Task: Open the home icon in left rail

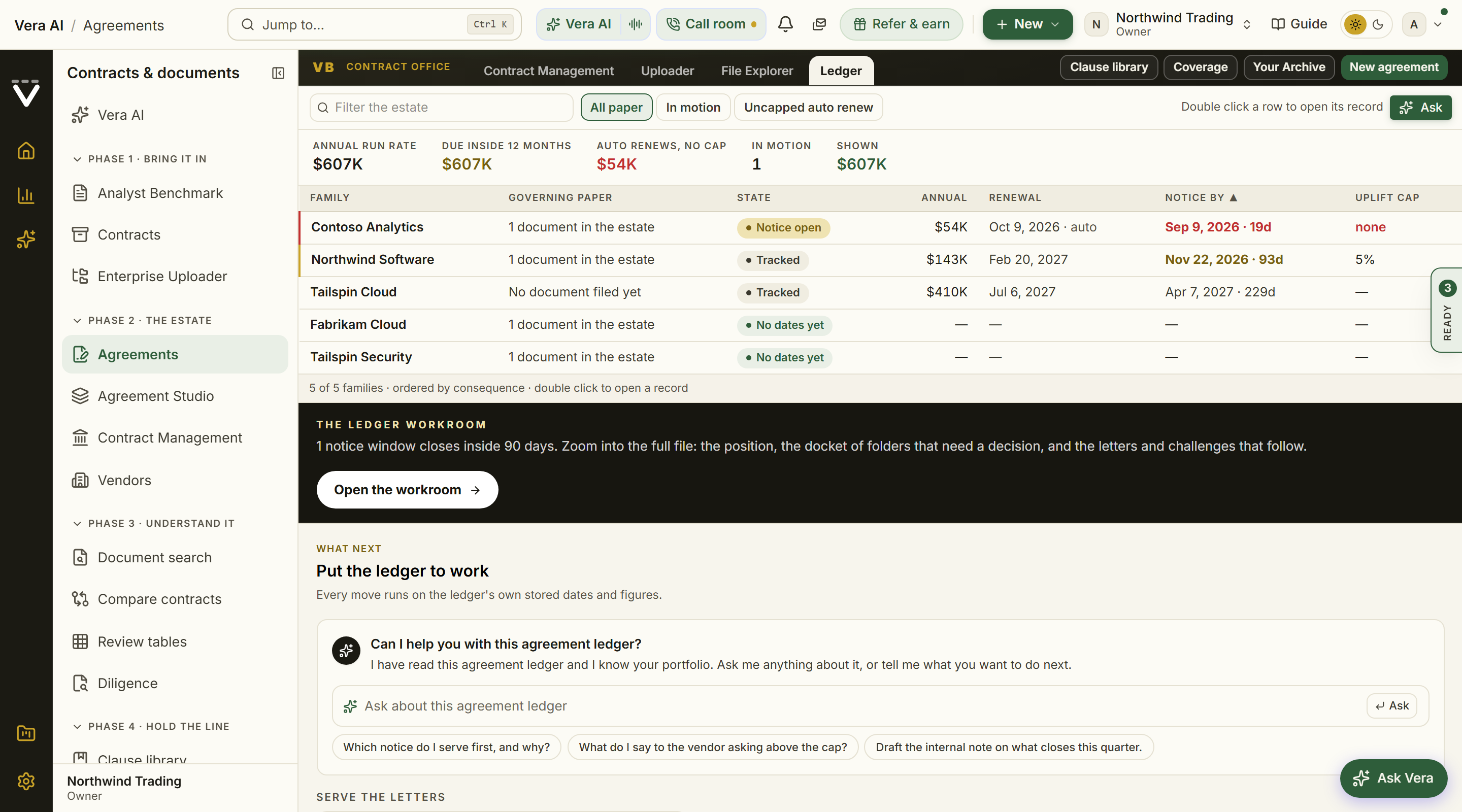Action: (x=26, y=151)
